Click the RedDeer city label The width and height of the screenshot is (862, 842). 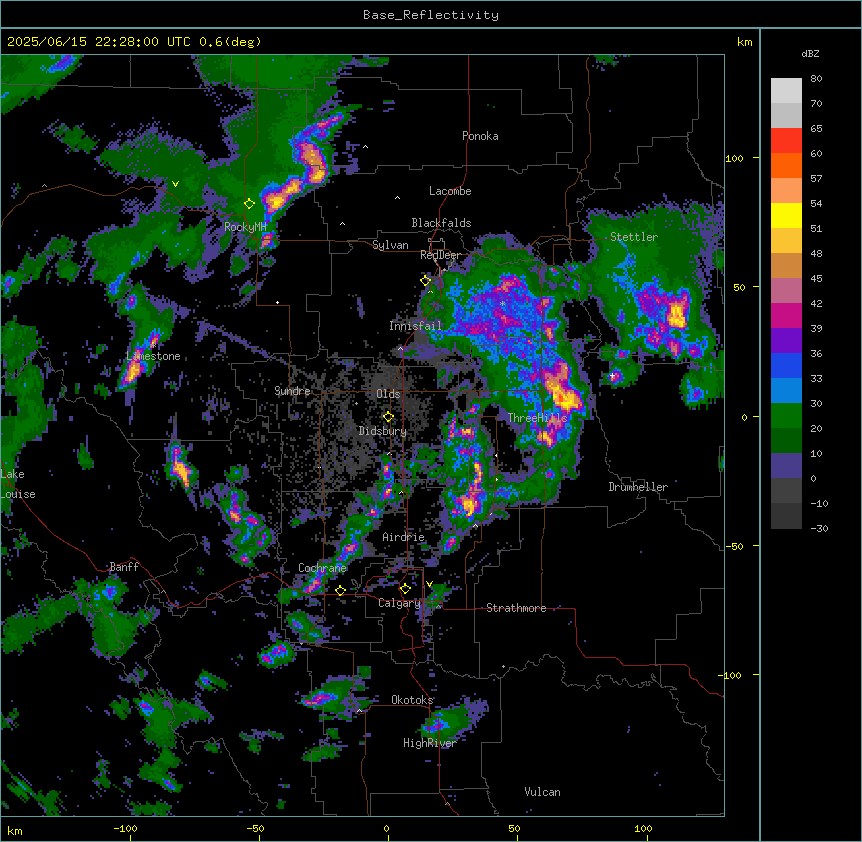click(x=440, y=255)
